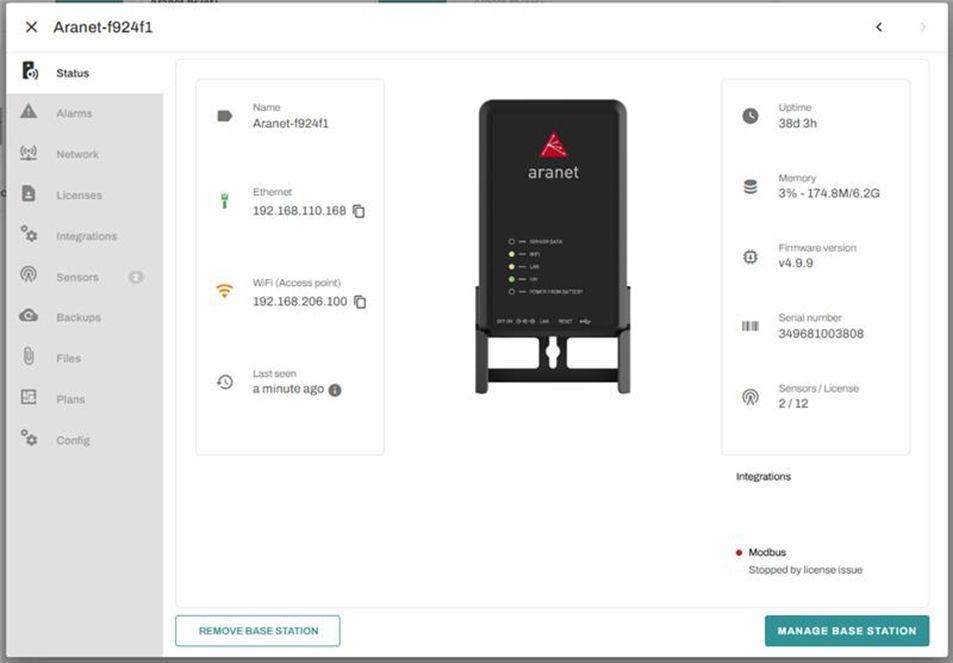Close the Aranet-f924f1 panel
Image resolution: width=953 pixels, height=663 pixels.
point(31,27)
